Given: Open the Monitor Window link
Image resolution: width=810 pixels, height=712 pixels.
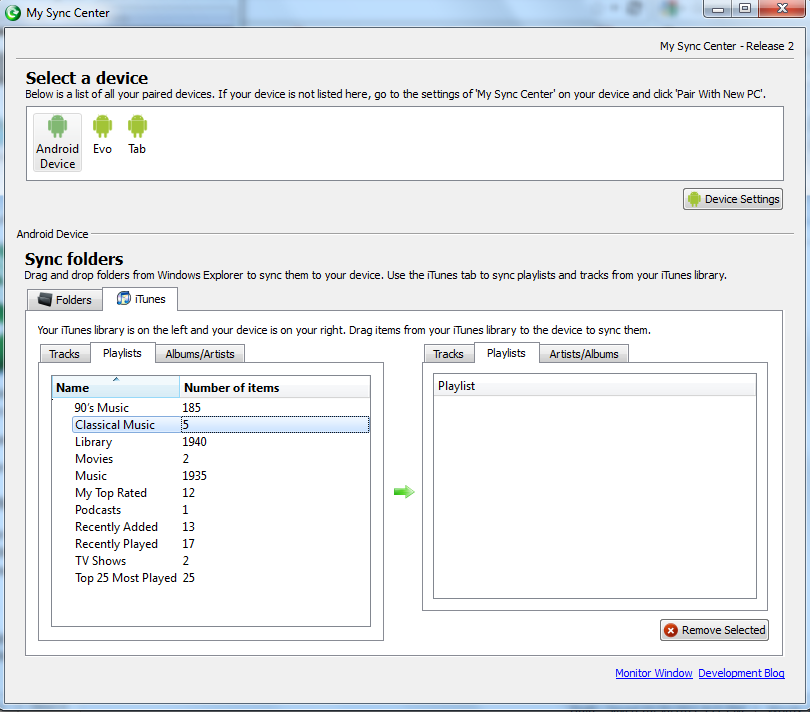Looking at the screenshot, I should 653,673.
